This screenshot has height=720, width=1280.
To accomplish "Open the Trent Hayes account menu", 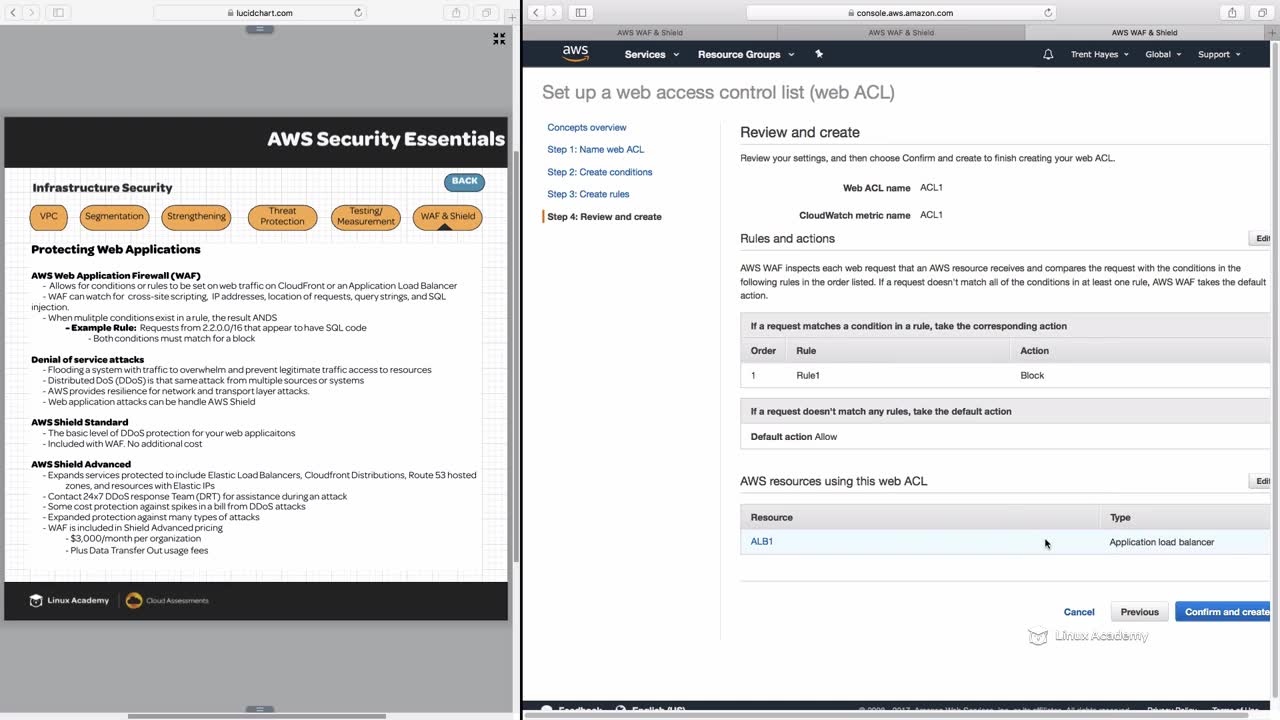I will point(1100,54).
